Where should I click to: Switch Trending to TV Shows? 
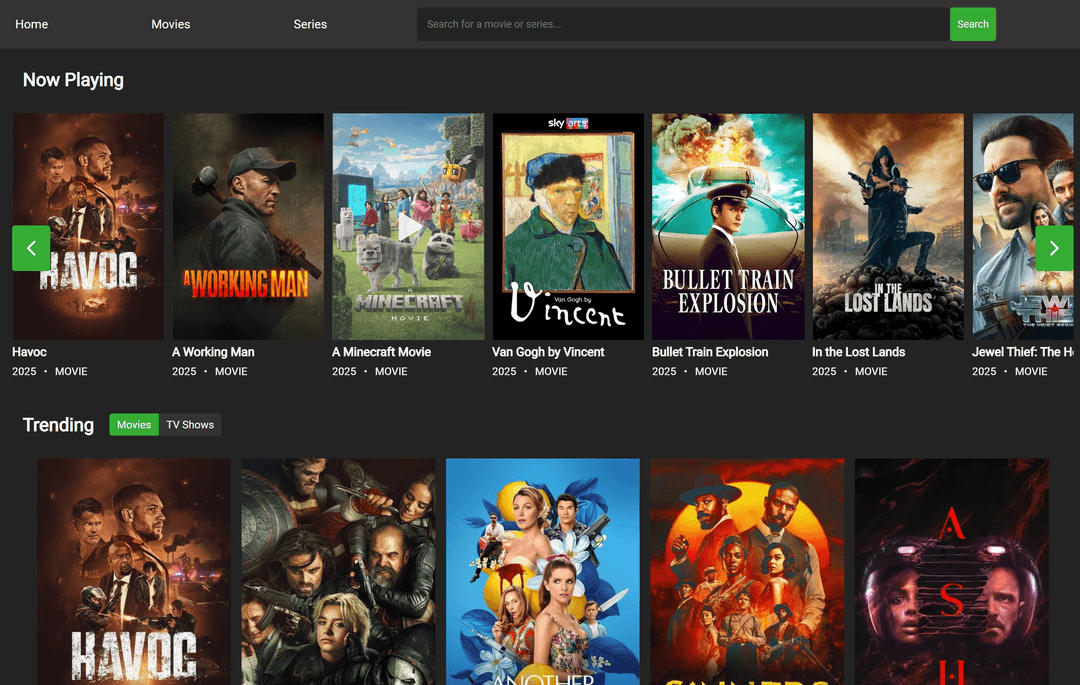190,425
